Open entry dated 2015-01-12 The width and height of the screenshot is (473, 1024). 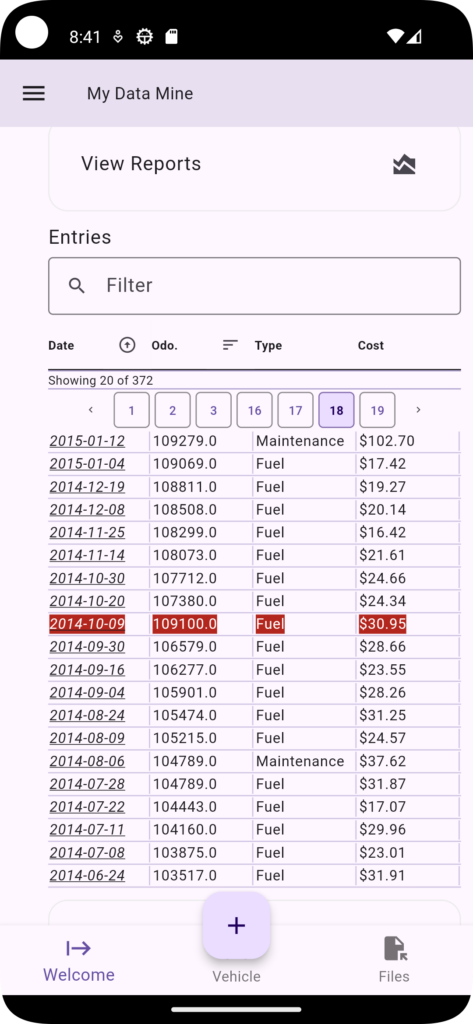pos(87,441)
